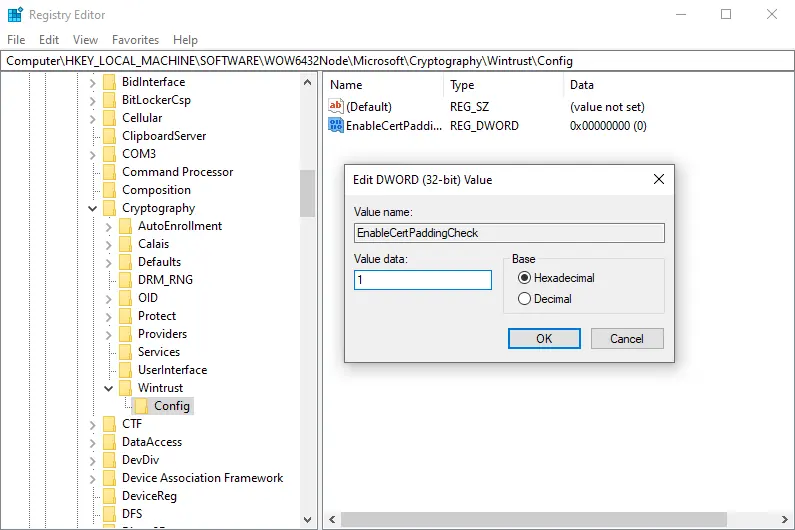Select the UserInterface folder icon

[125, 370]
